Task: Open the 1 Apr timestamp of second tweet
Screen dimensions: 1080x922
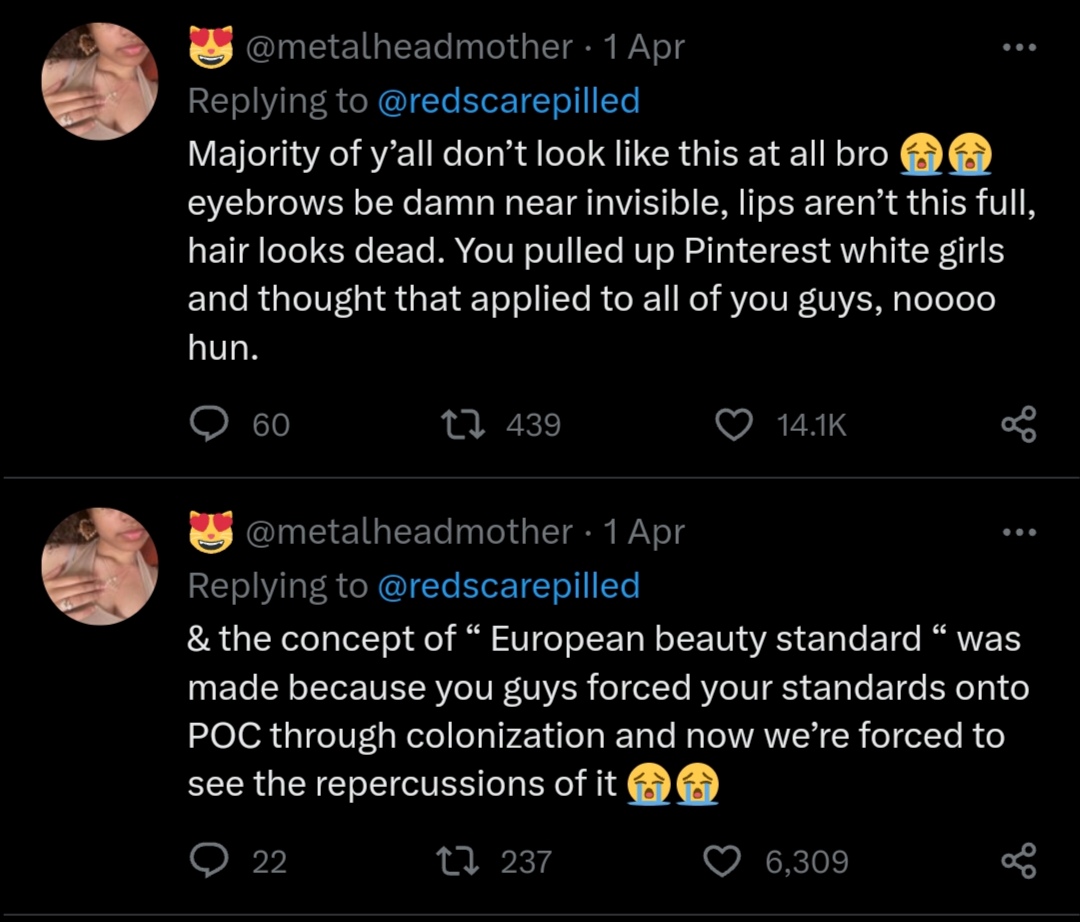Action: click(x=643, y=532)
